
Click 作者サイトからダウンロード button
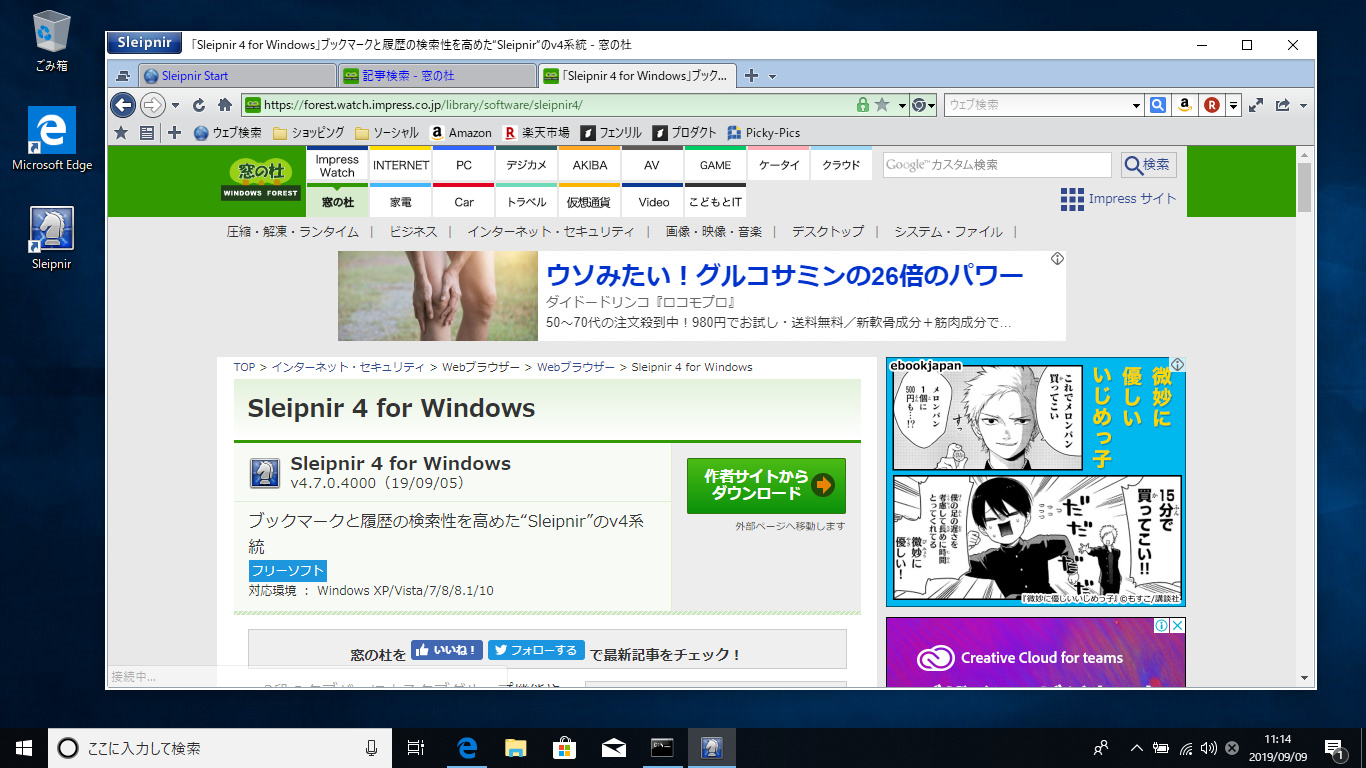tap(766, 485)
